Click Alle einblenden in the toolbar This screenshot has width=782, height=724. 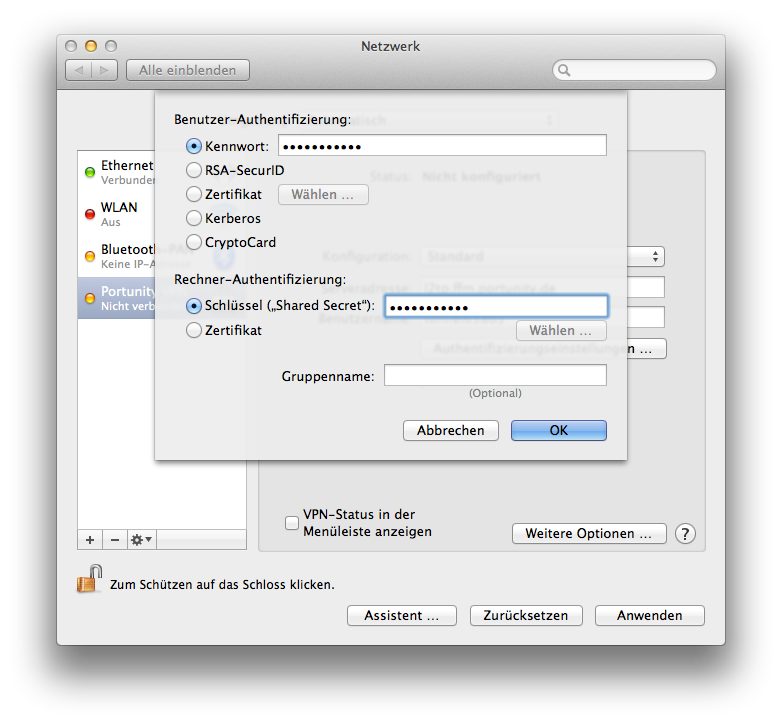point(188,70)
